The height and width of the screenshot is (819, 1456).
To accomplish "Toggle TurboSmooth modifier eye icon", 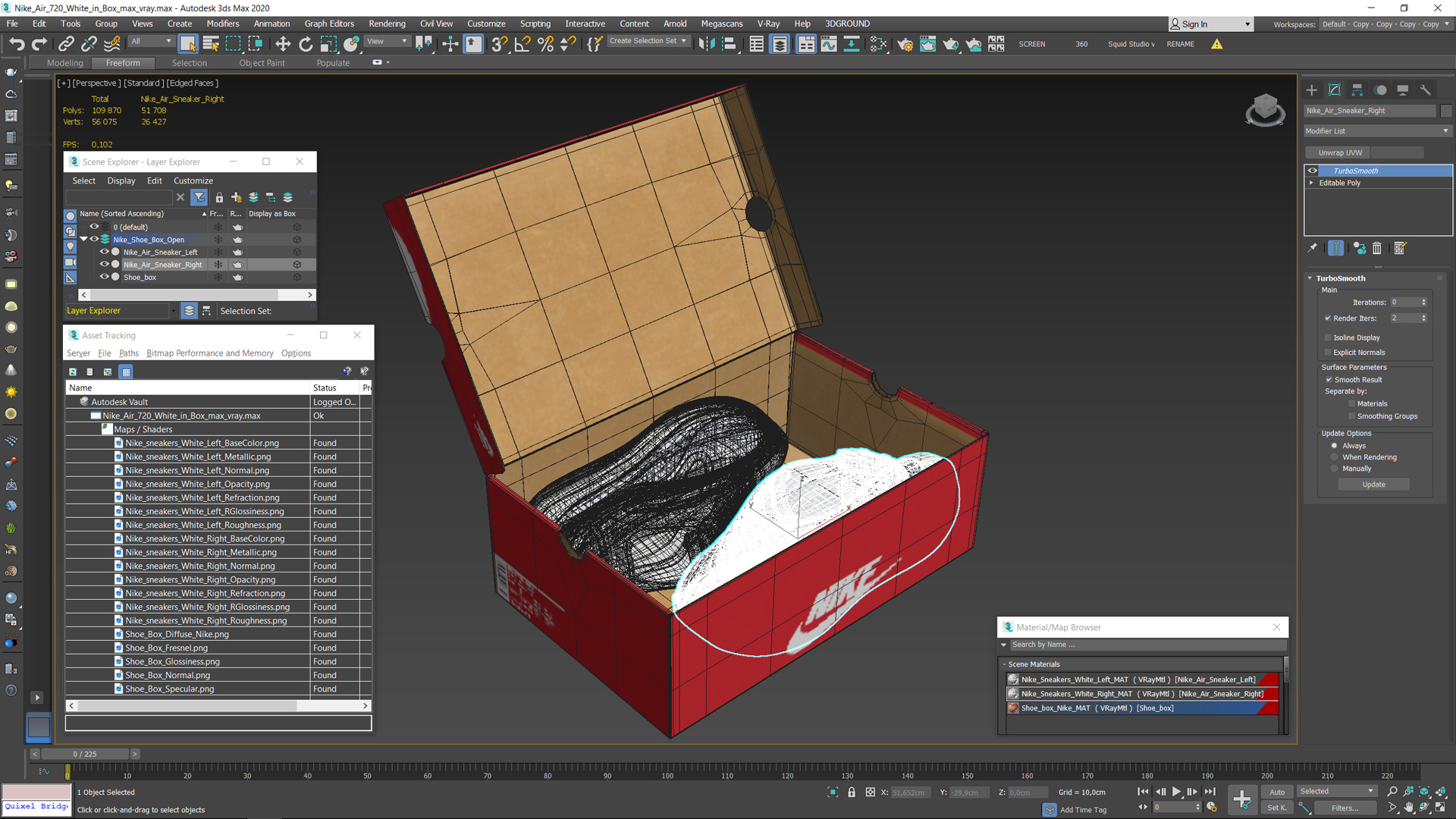I will (x=1313, y=171).
